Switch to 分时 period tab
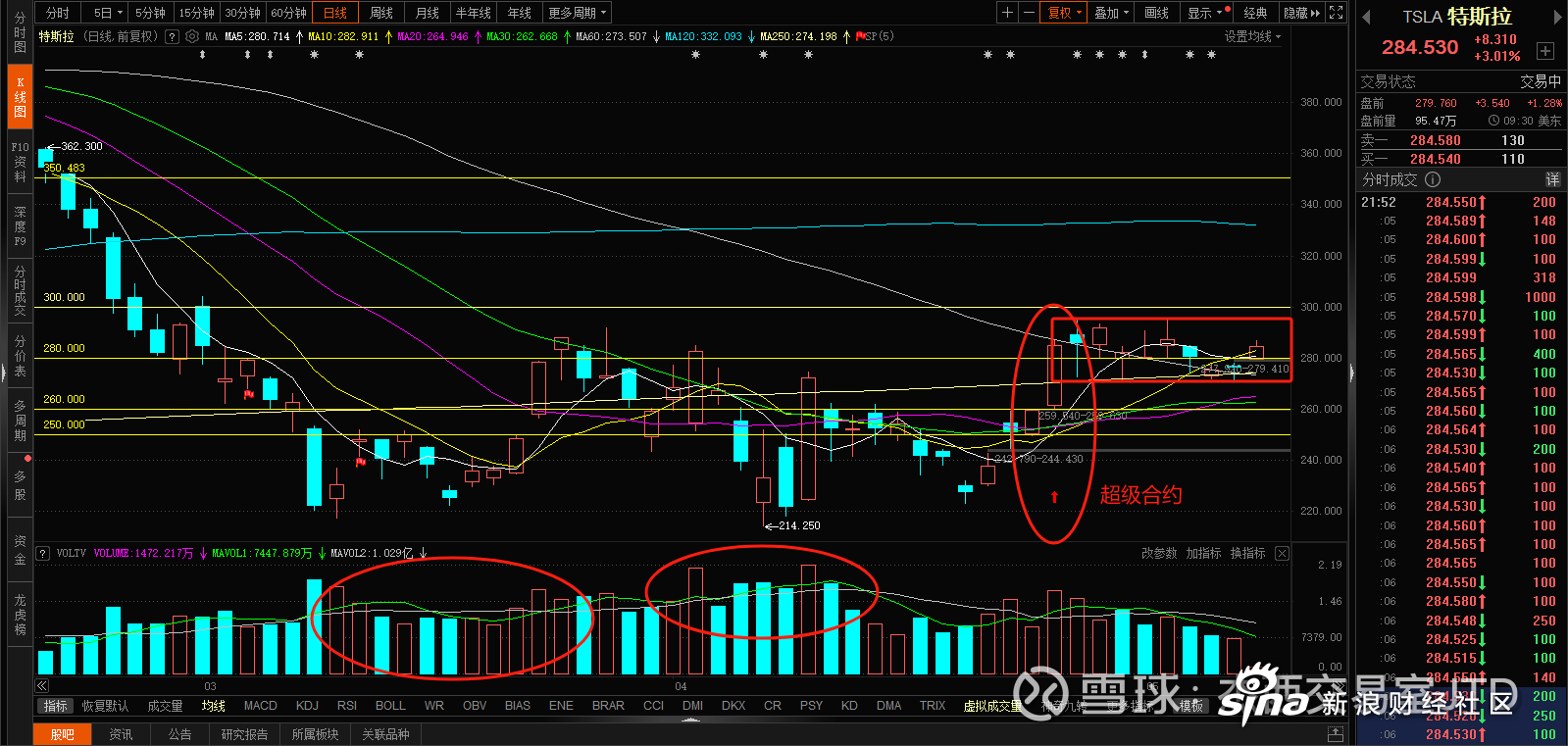 (x=58, y=13)
